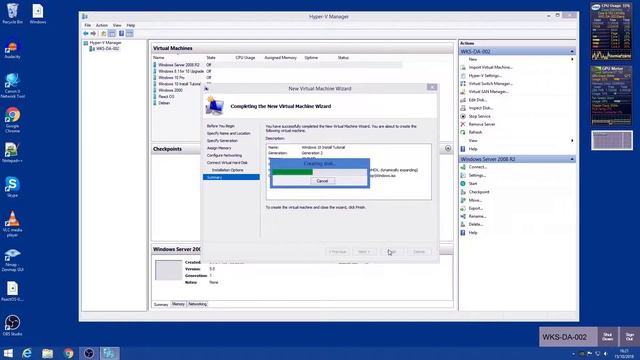Open Audacity desktop shortcut
The height and width of the screenshot is (360, 640).
[x=12, y=50]
